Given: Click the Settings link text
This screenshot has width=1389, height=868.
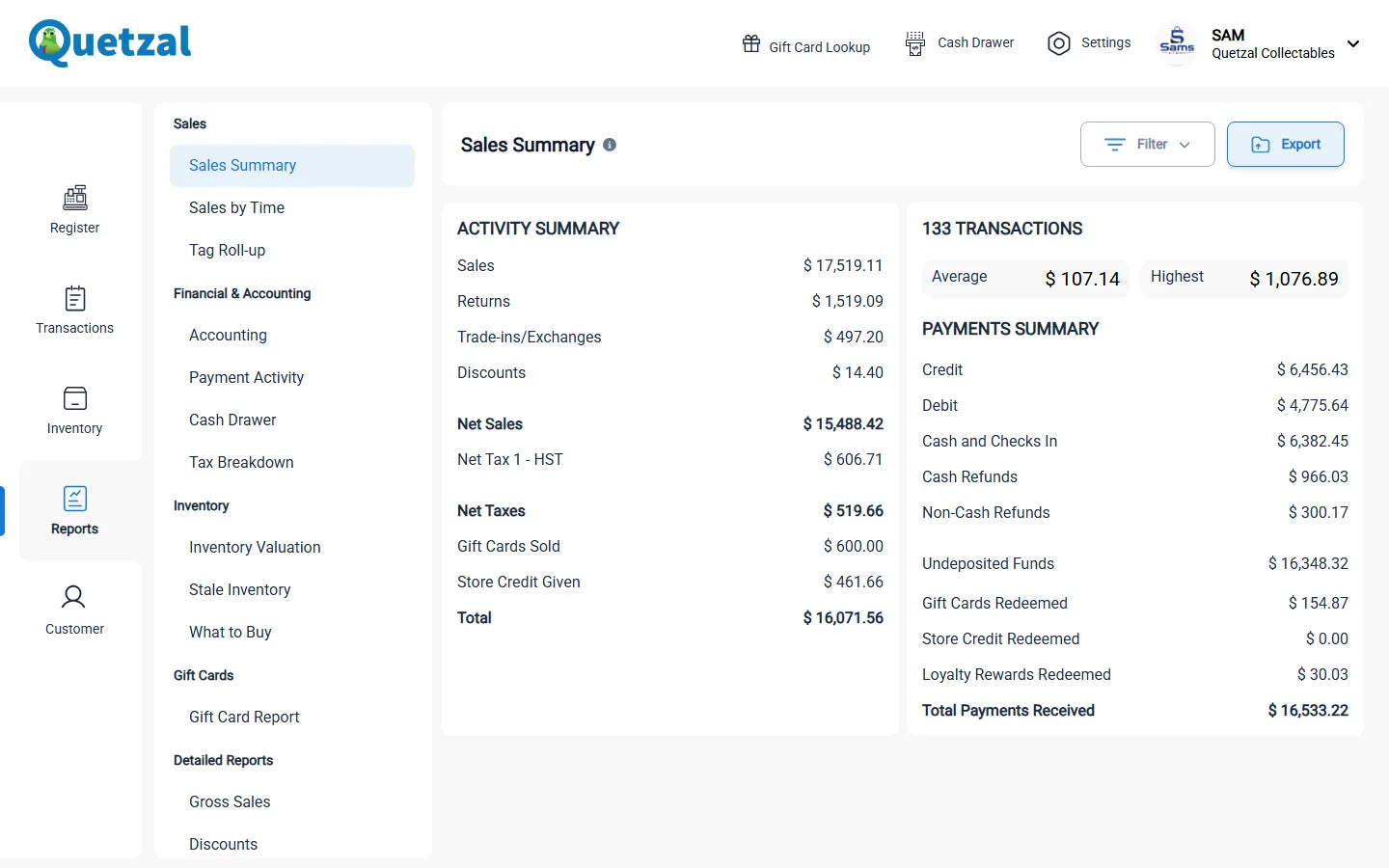Looking at the screenshot, I should point(1105,42).
